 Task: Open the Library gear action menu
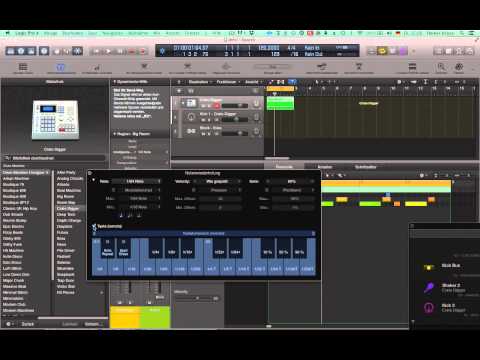click(9, 324)
